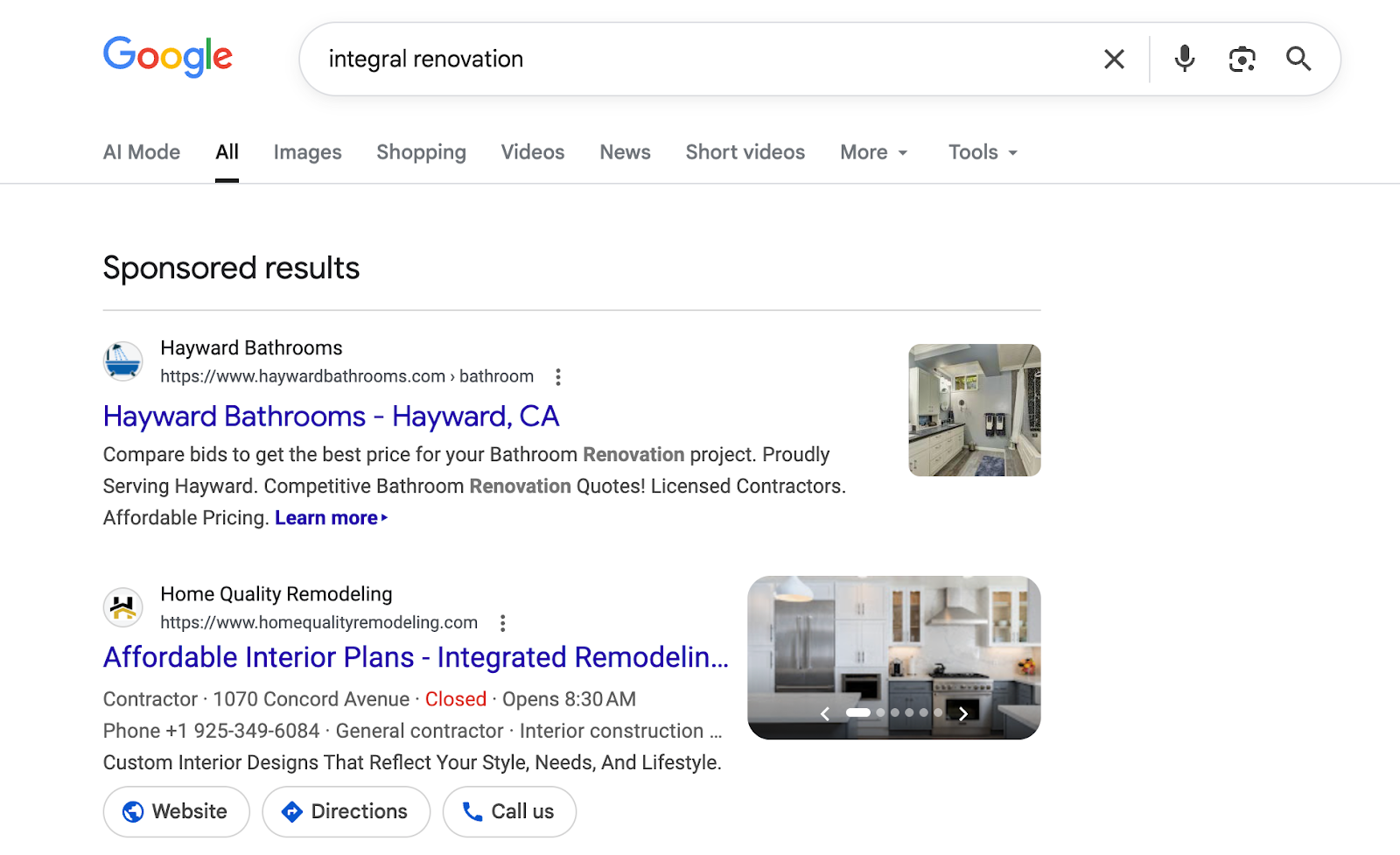Switch to the News tab
The height and width of the screenshot is (855, 1400).
pos(625,152)
